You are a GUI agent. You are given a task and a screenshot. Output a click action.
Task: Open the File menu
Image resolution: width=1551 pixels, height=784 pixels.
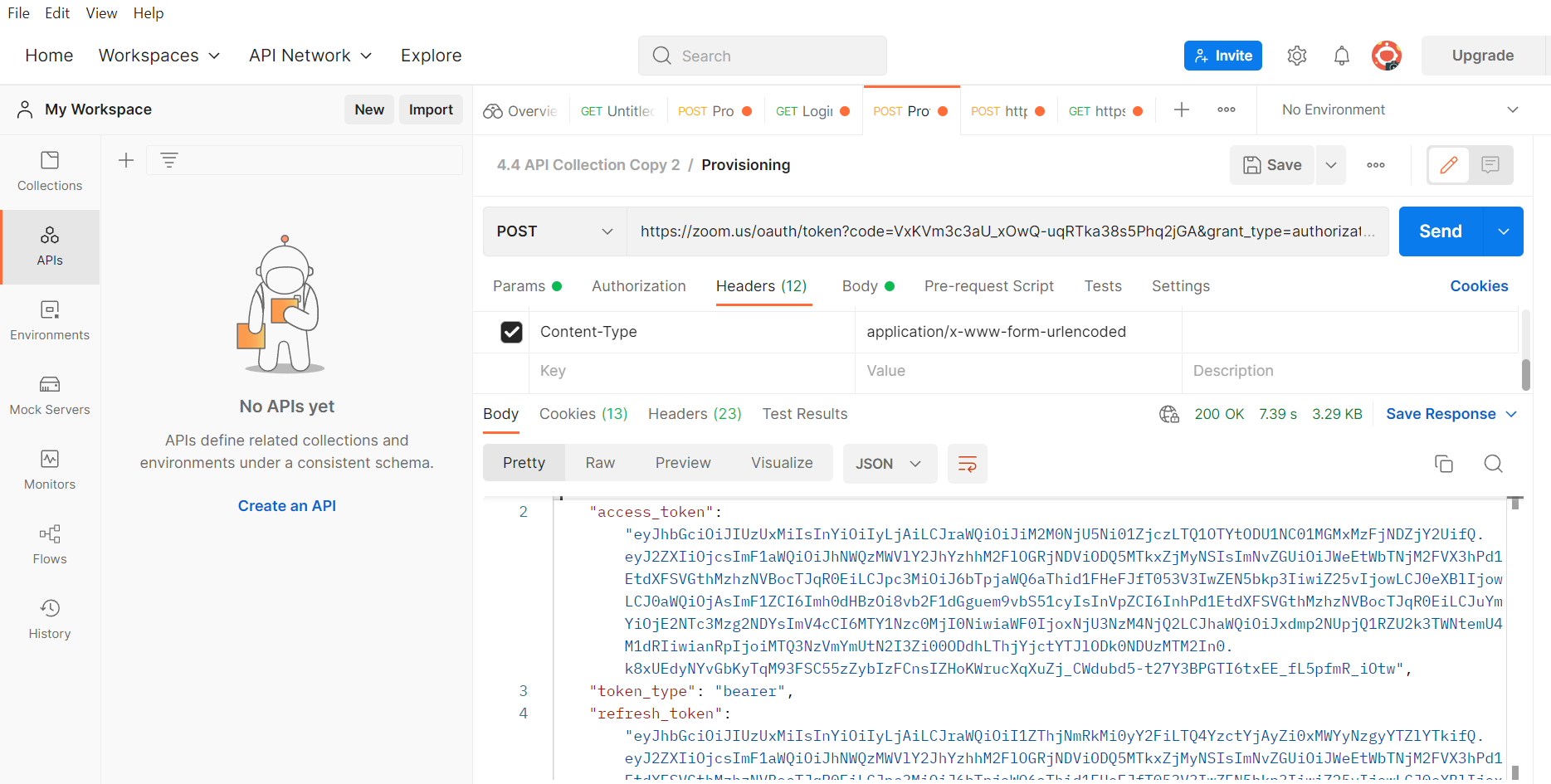tap(18, 13)
